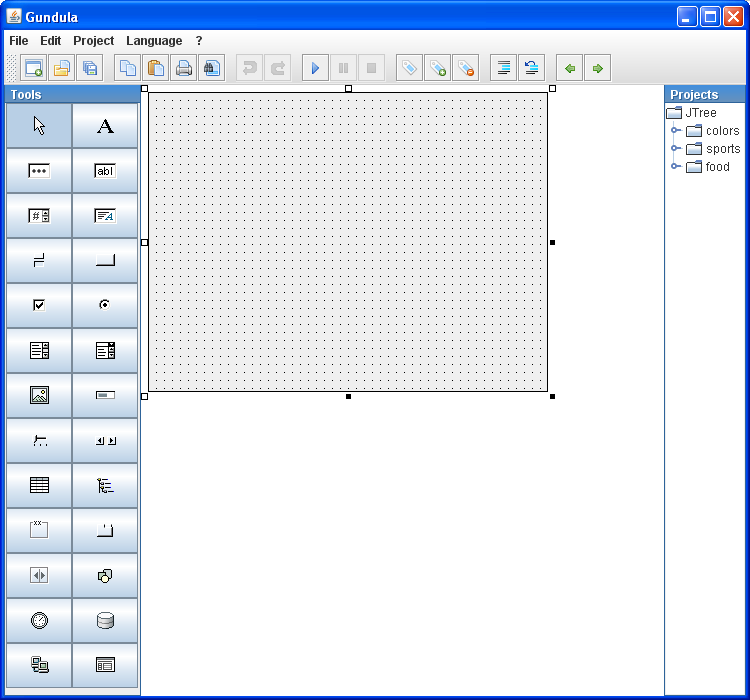Image resolution: width=750 pixels, height=700 pixels.
Task: Select the 'colors' folder in Projects
Action: click(x=713, y=131)
